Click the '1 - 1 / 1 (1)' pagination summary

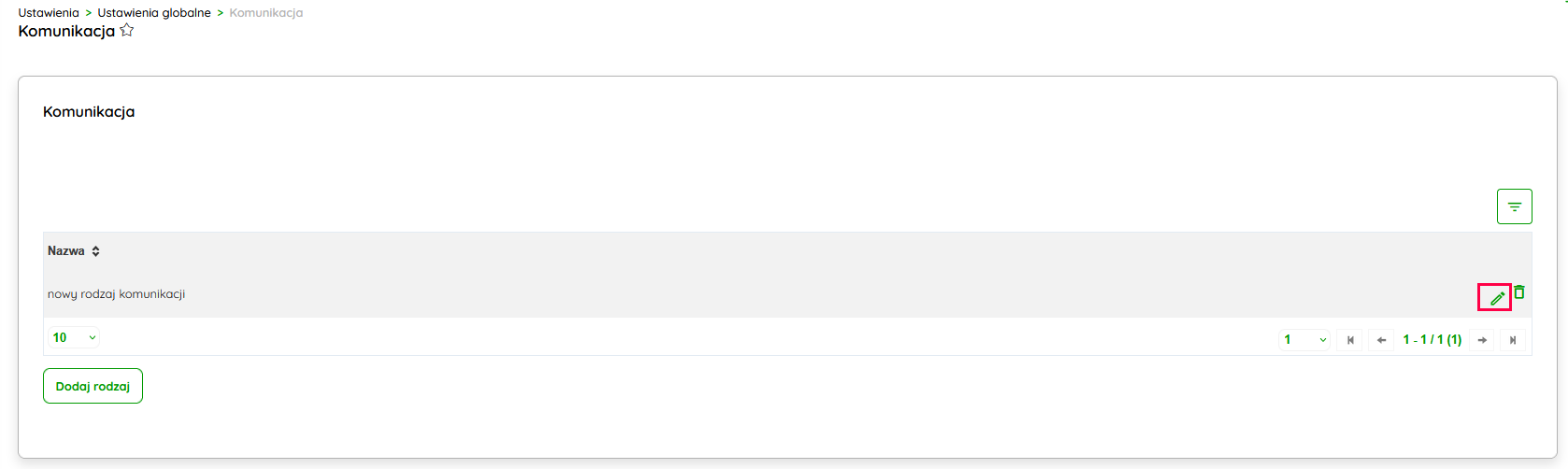[1432, 340]
